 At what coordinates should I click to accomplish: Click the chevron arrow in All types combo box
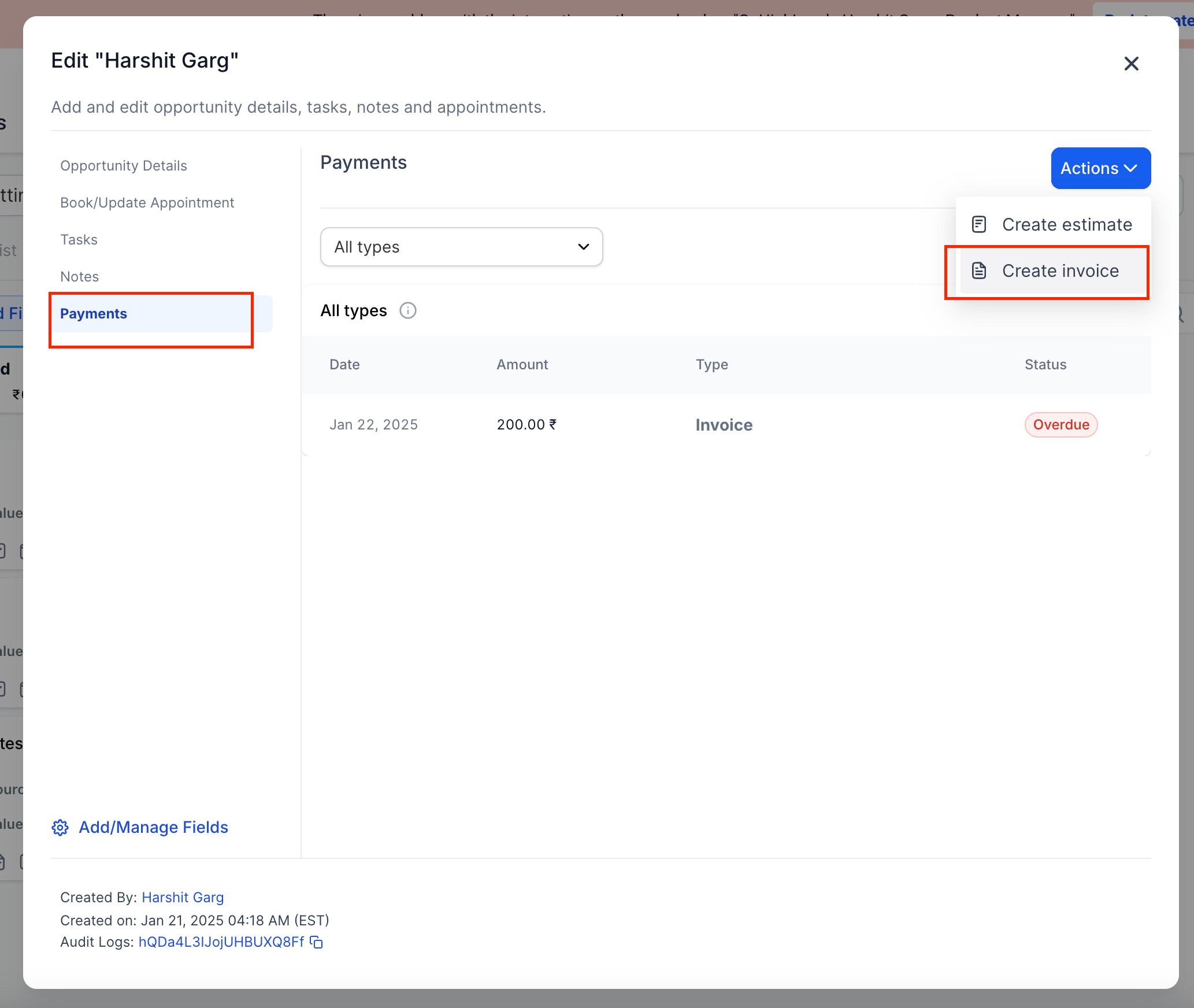pos(584,247)
